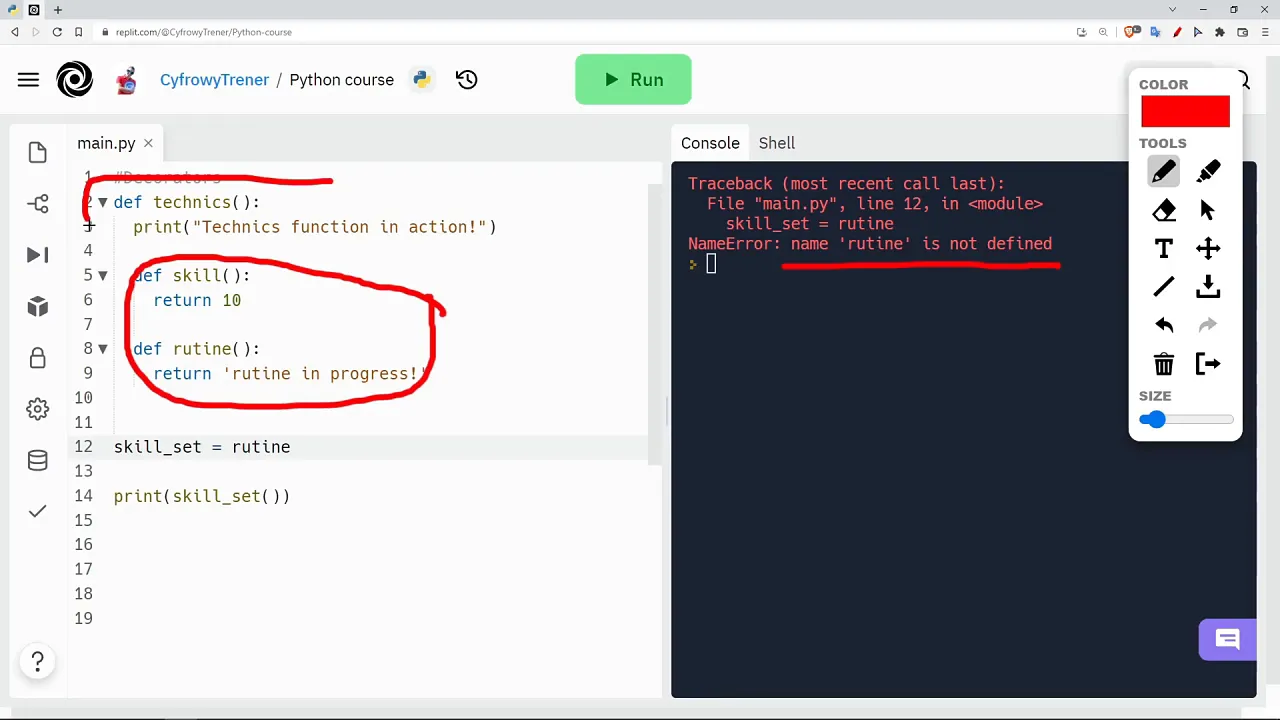The width and height of the screenshot is (1280, 720).
Task: Open the Database sidebar icon
Action: pos(38,460)
